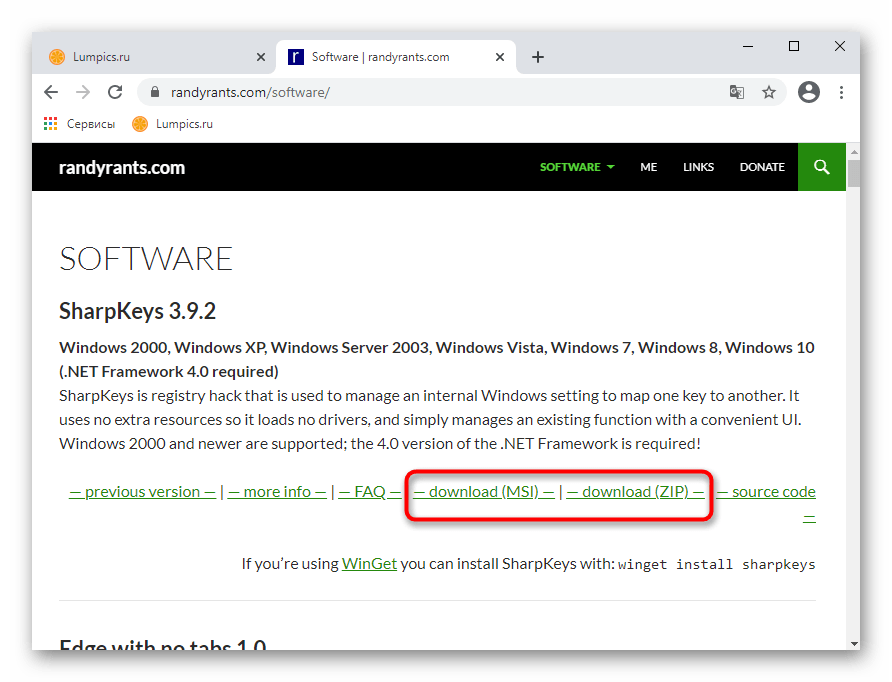Follow the more info link
Image resolution: width=892 pixels, height=682 pixels.
point(277,491)
